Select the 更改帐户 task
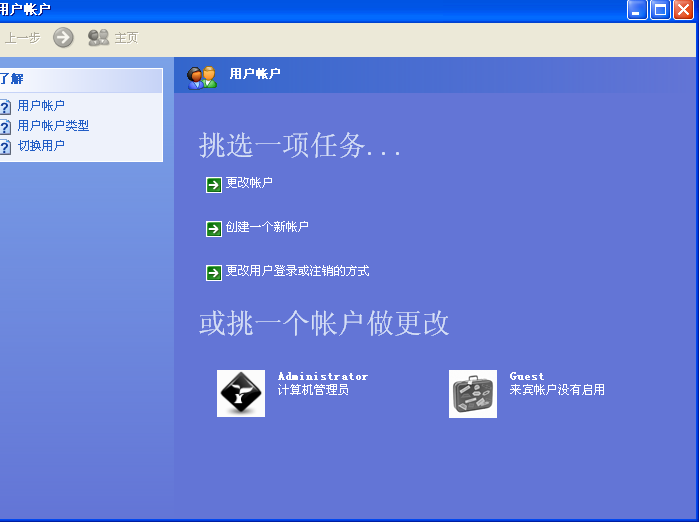Image resolution: width=699 pixels, height=522 pixels. (x=249, y=183)
